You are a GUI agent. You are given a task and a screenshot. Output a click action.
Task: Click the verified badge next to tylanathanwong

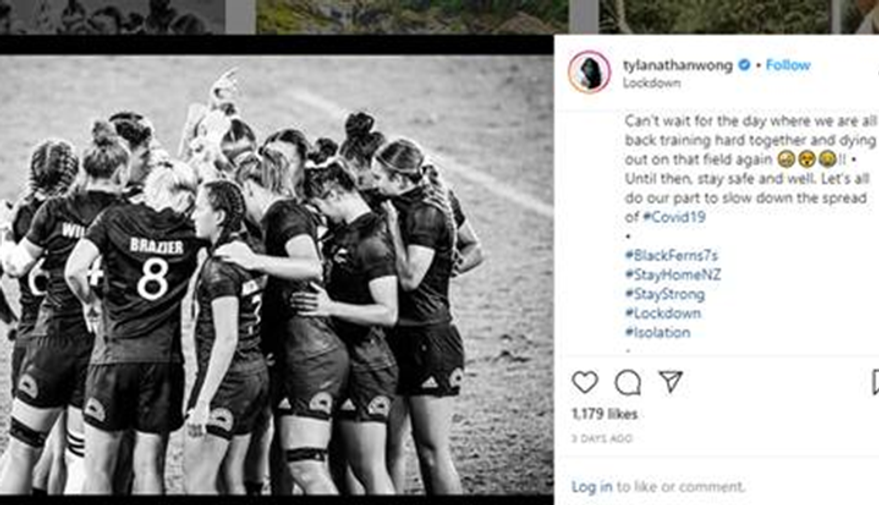click(744, 65)
